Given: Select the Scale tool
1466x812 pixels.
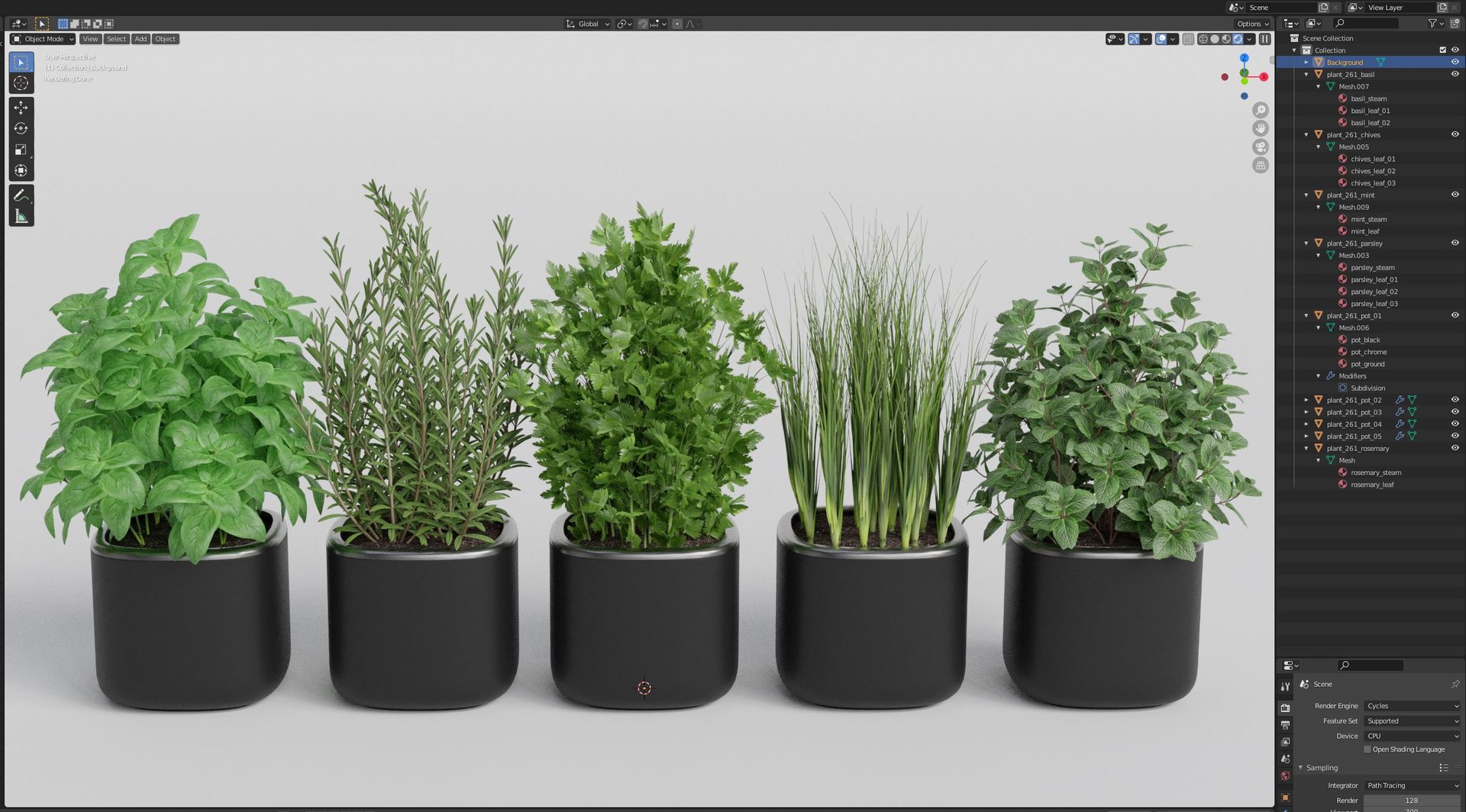Looking at the screenshot, I should point(21,150).
